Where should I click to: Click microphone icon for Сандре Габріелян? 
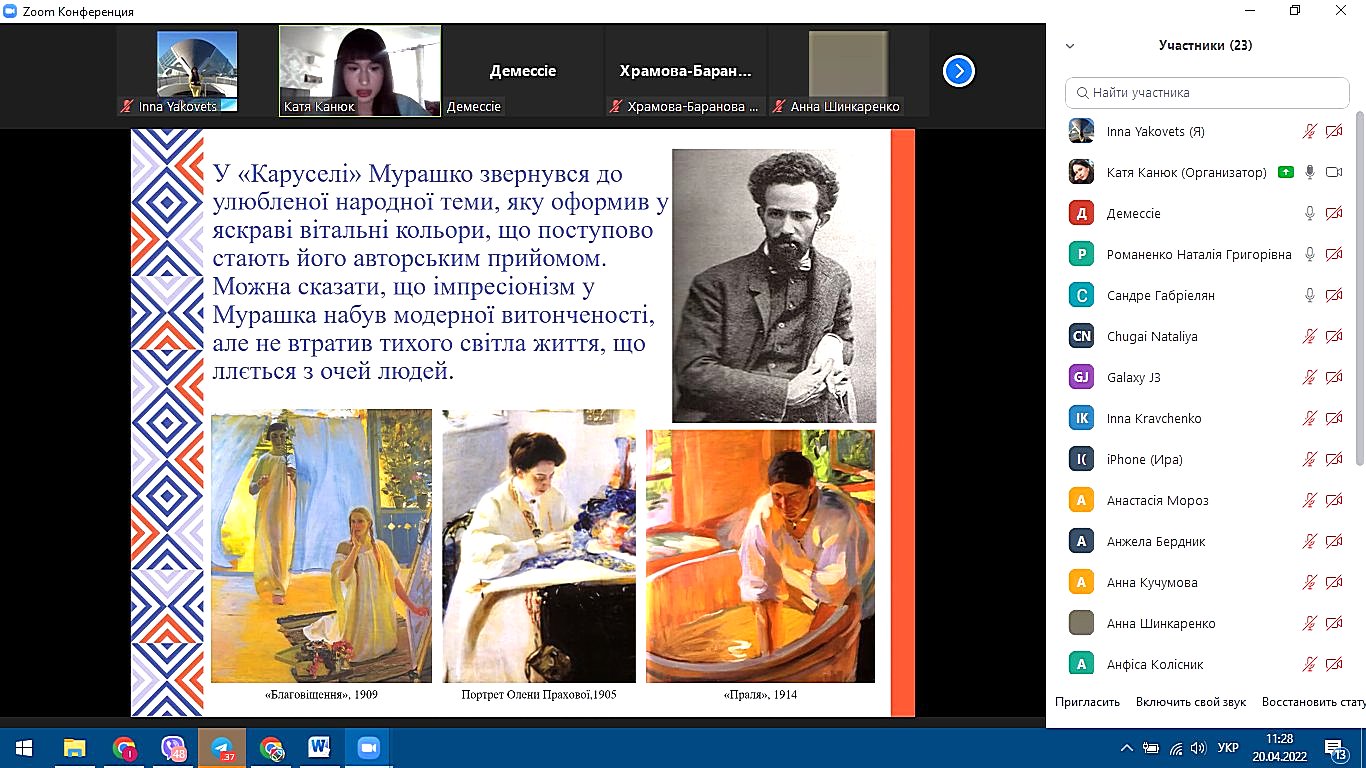pyautogui.click(x=1309, y=295)
